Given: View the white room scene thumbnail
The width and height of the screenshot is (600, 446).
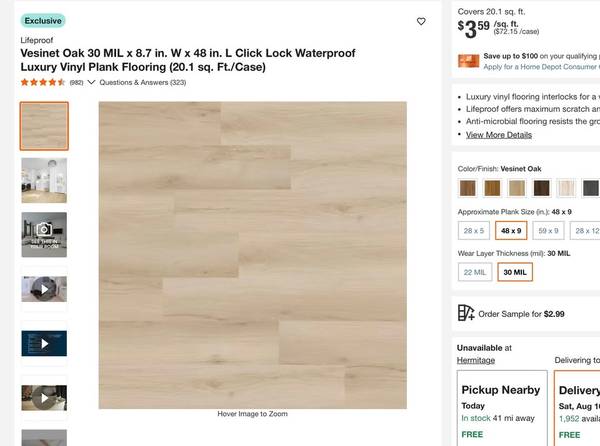Looking at the screenshot, I should (44, 180).
